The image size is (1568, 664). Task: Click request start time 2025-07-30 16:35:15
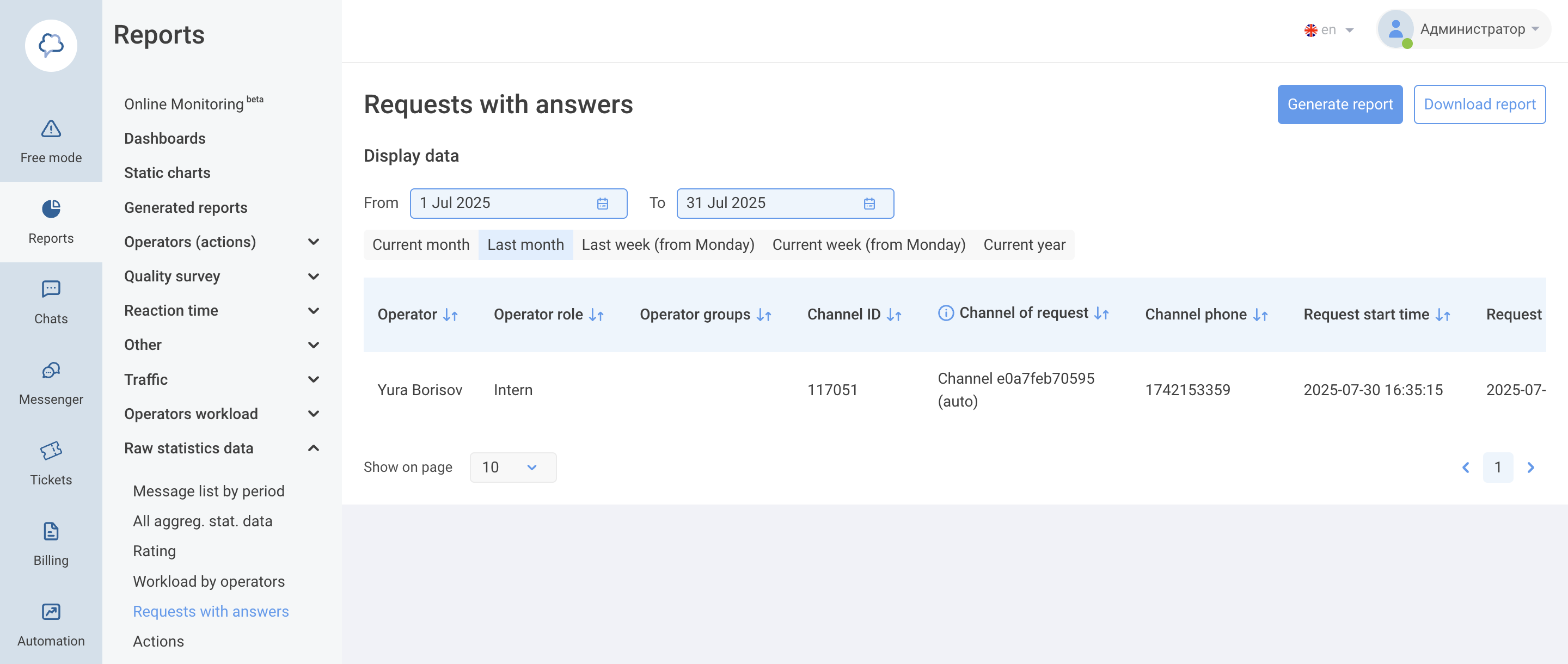[1373, 390]
